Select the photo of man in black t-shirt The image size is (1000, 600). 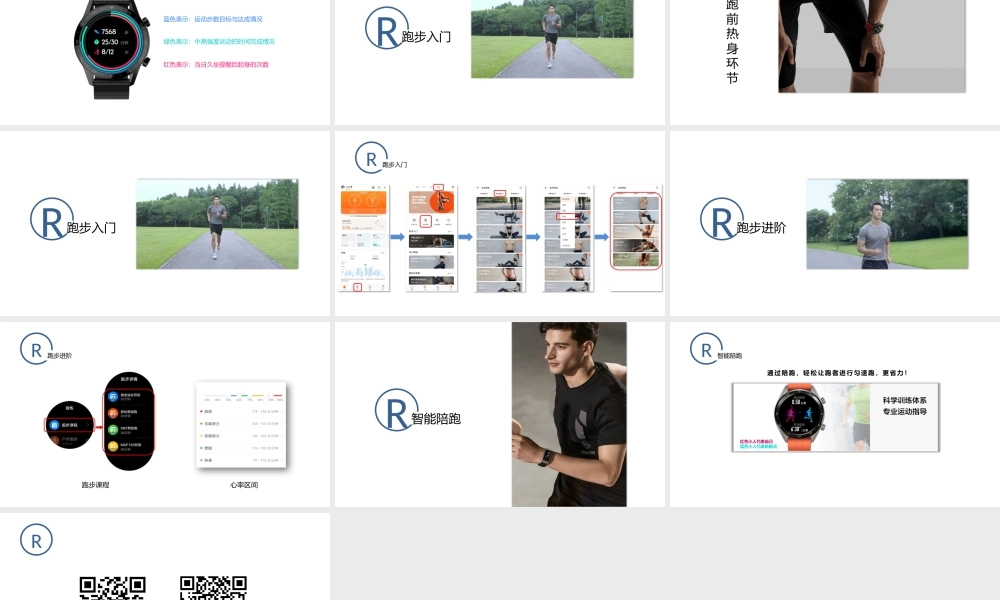click(568, 414)
